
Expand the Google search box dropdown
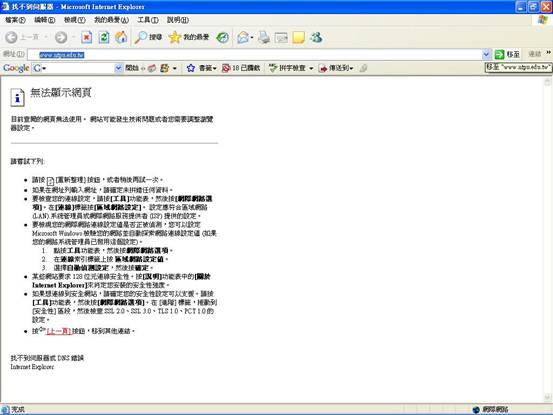click(118, 68)
